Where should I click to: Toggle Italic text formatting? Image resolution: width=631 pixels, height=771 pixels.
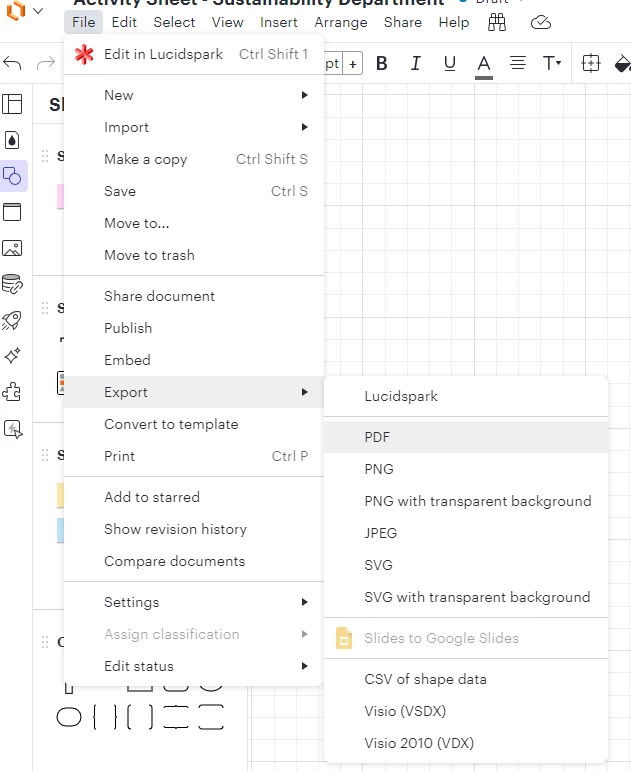[x=416, y=63]
